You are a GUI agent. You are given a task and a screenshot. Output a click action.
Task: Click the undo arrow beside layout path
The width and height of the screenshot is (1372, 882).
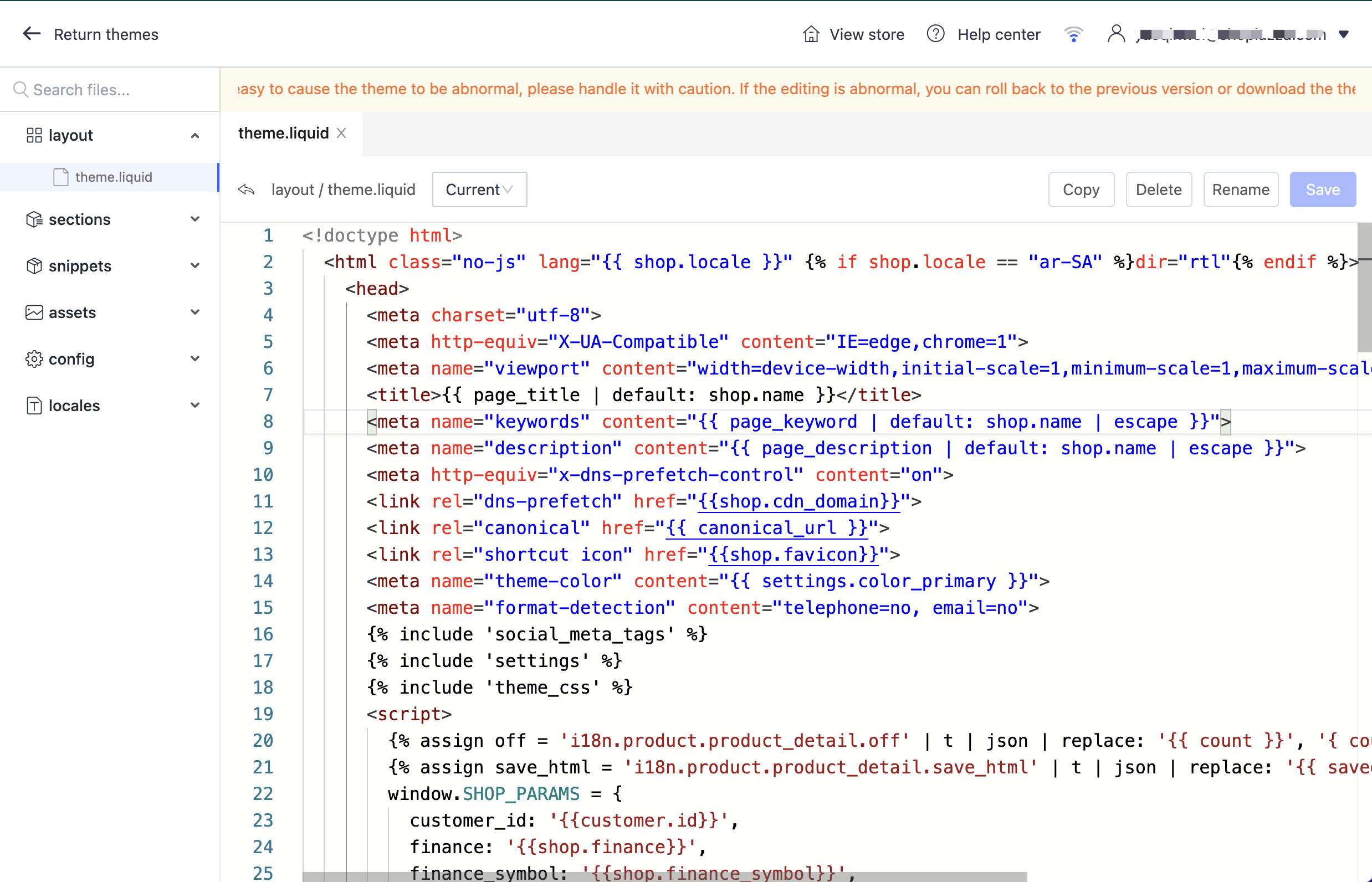247,189
